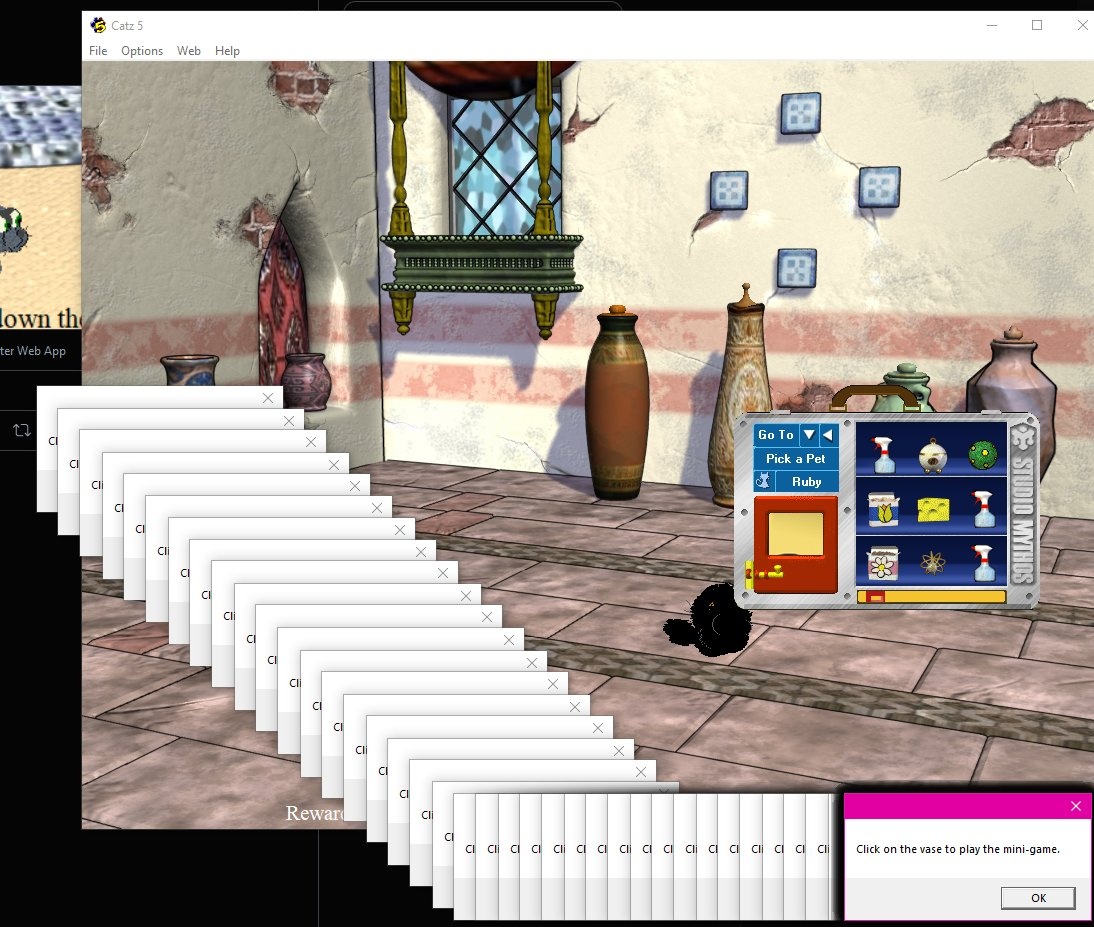
Task: Click the Studio Mythos logo on case
Action: (1023, 504)
